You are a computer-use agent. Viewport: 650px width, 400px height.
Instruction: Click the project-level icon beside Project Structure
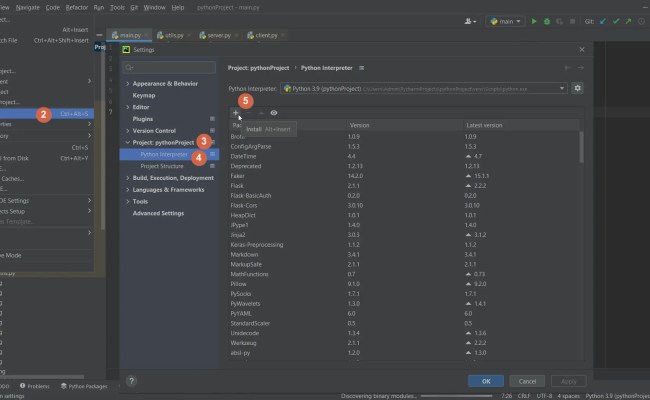(212, 166)
